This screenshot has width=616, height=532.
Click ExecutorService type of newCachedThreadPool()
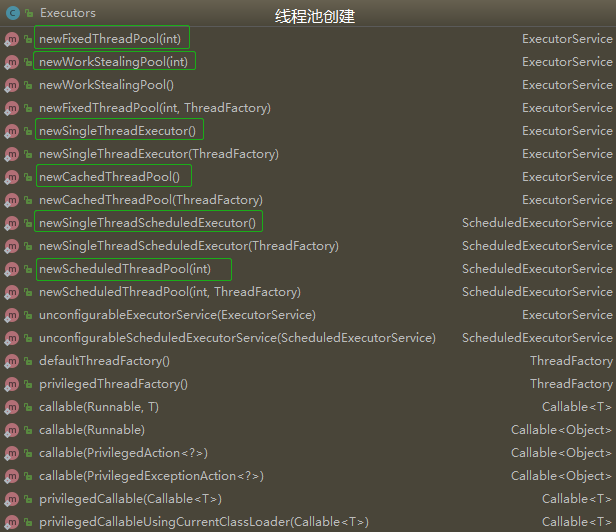tap(567, 177)
